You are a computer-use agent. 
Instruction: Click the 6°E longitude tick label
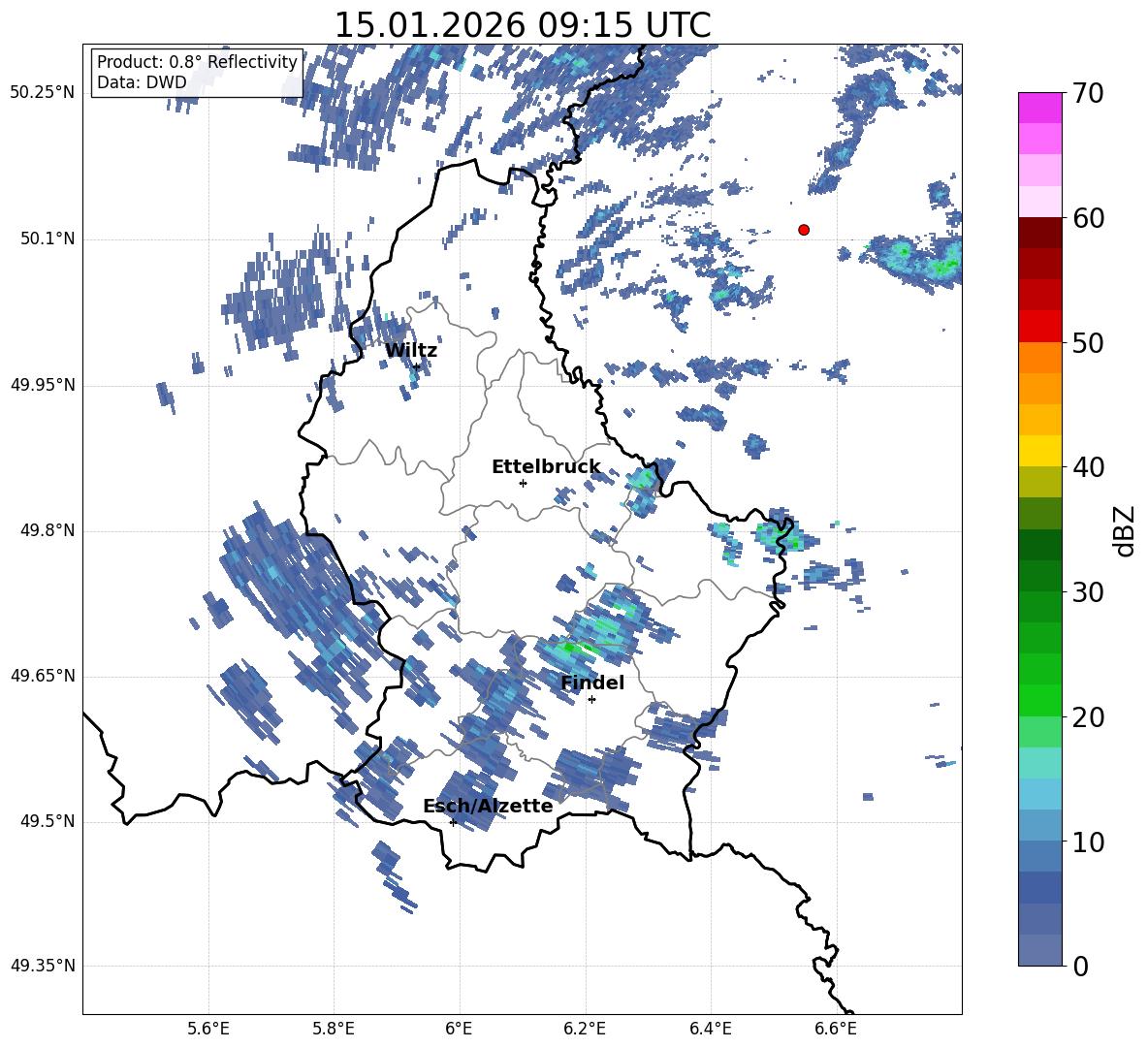459,1029
